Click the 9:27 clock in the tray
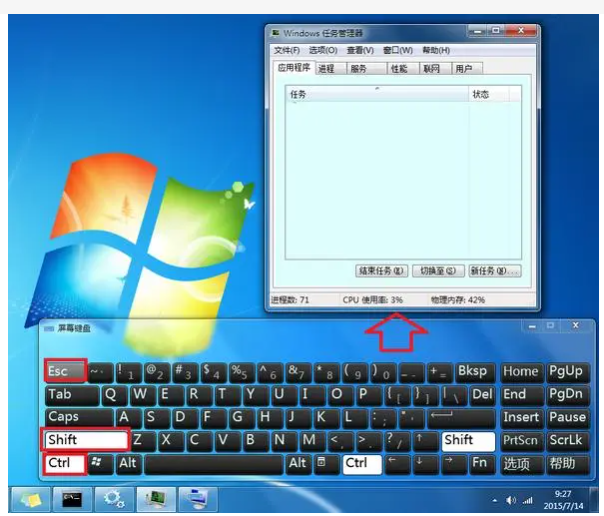The height and width of the screenshot is (516, 604). coord(563,494)
